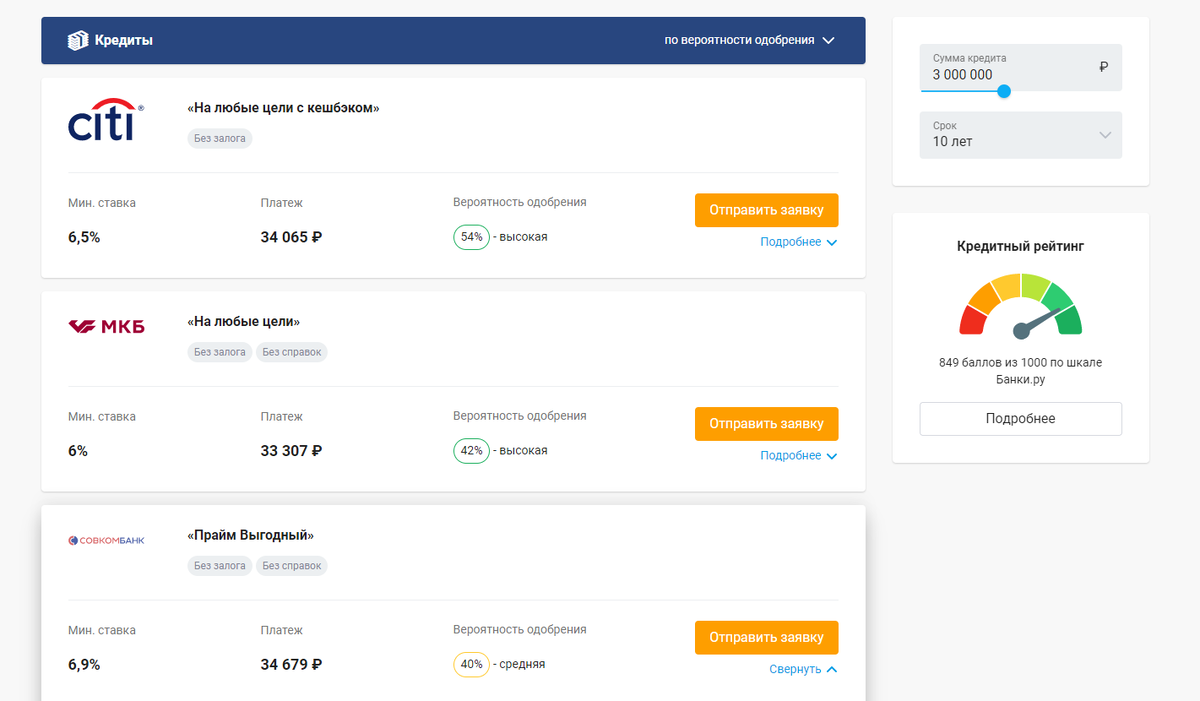This screenshot has height=701, width=1200.
Task: Click the ruble sign in loan amount field
Action: click(1103, 67)
